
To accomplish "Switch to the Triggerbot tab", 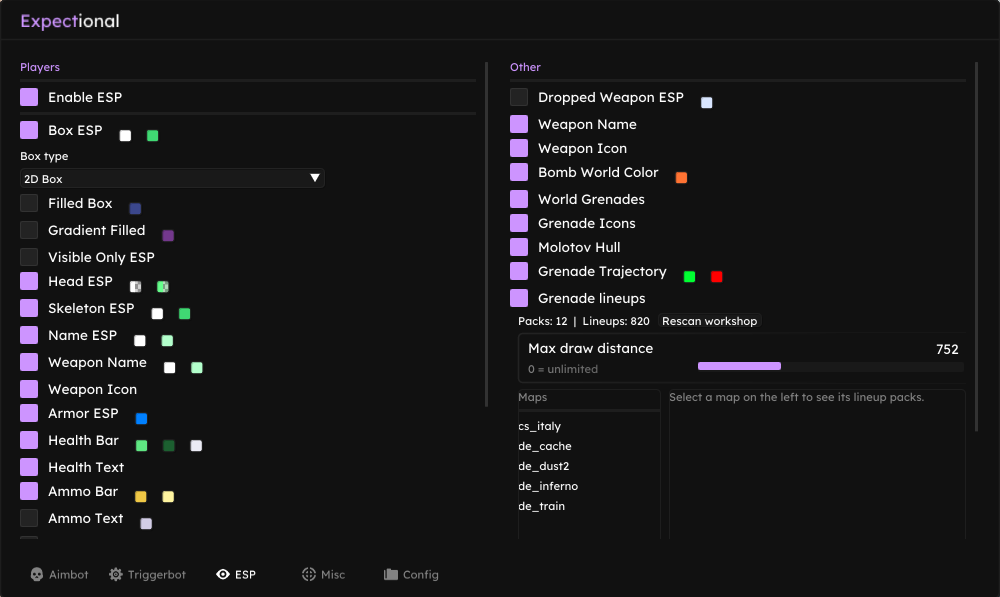I will [147, 575].
